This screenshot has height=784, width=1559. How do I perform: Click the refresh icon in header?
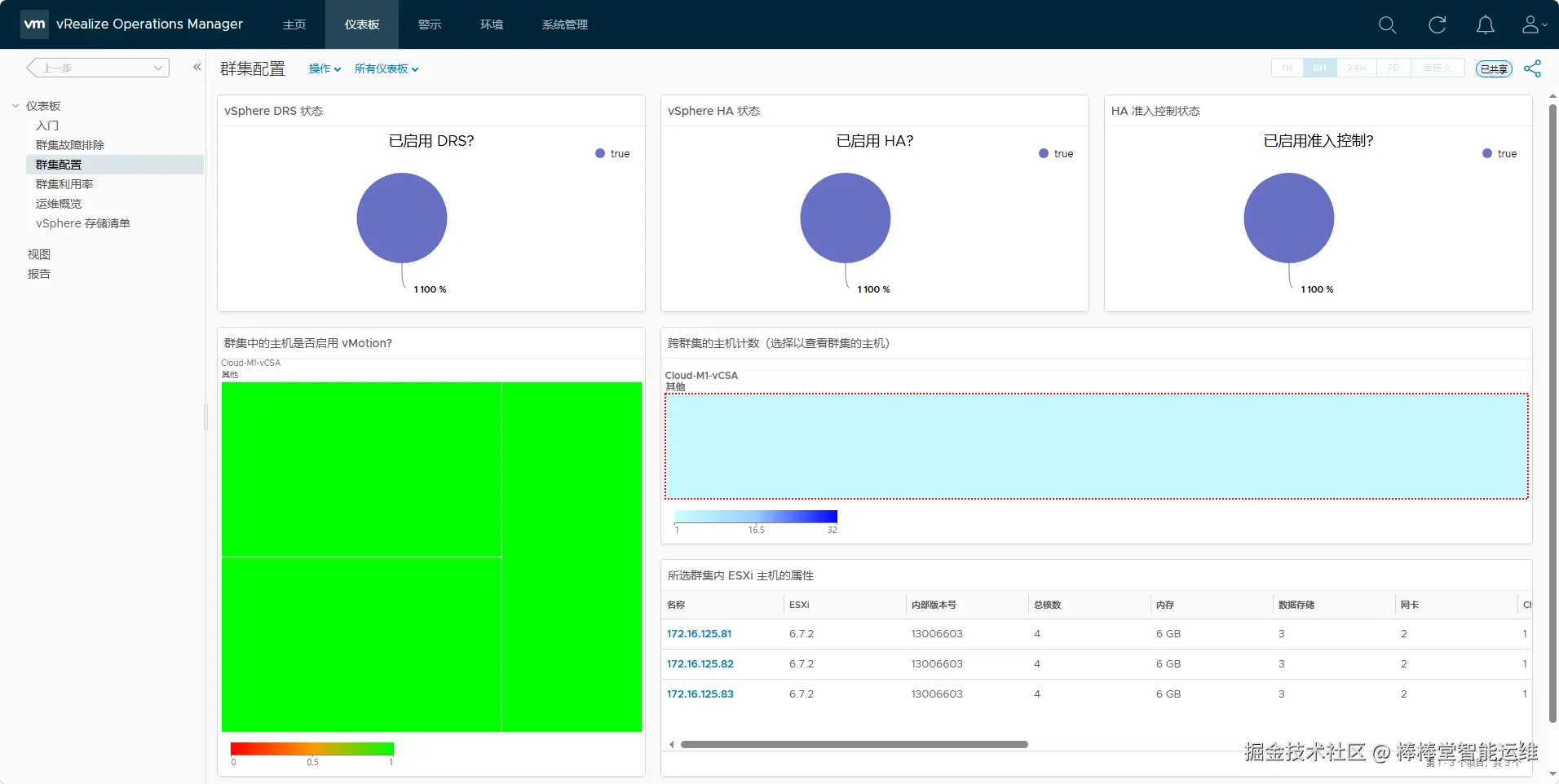pyautogui.click(x=1437, y=25)
